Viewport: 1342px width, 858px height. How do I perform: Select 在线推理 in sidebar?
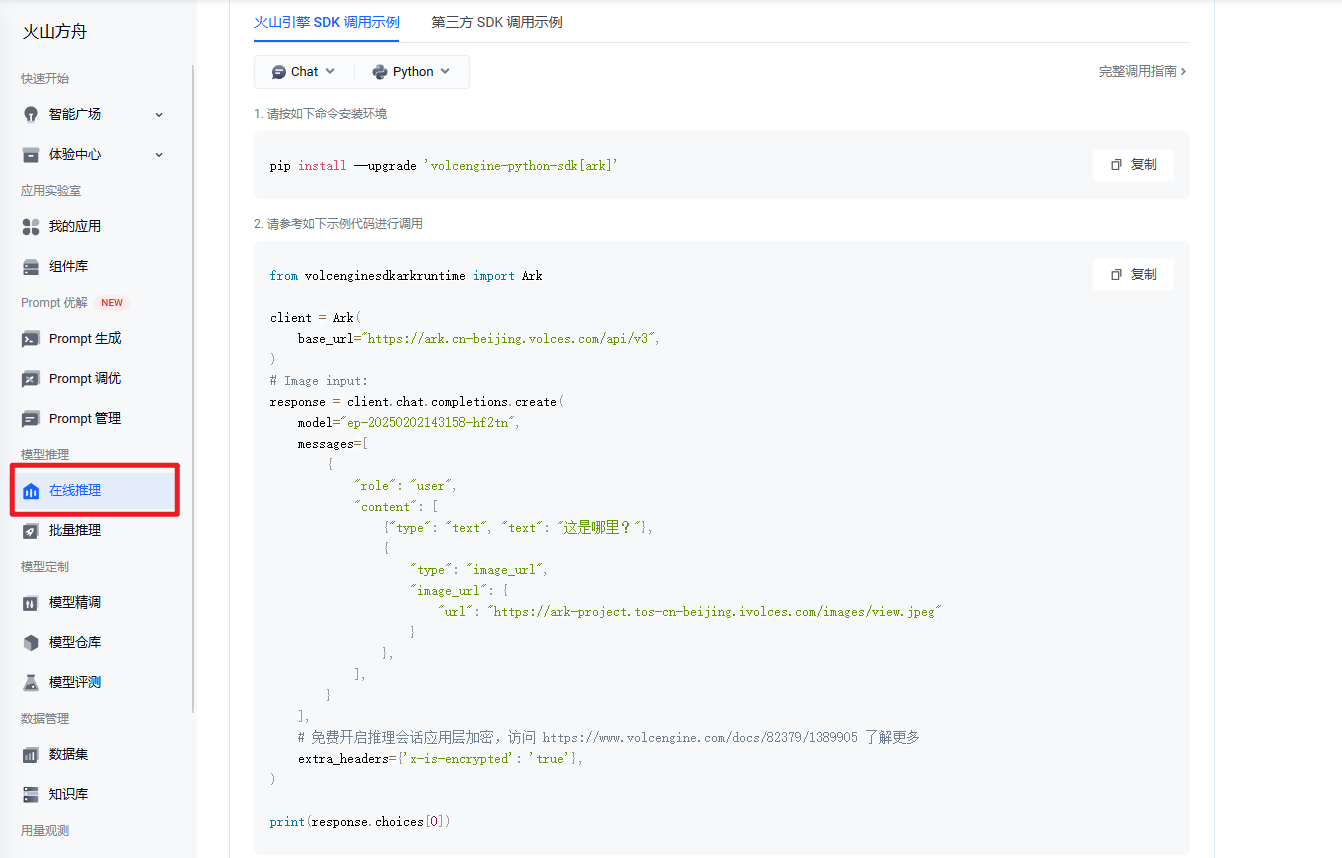(x=97, y=490)
